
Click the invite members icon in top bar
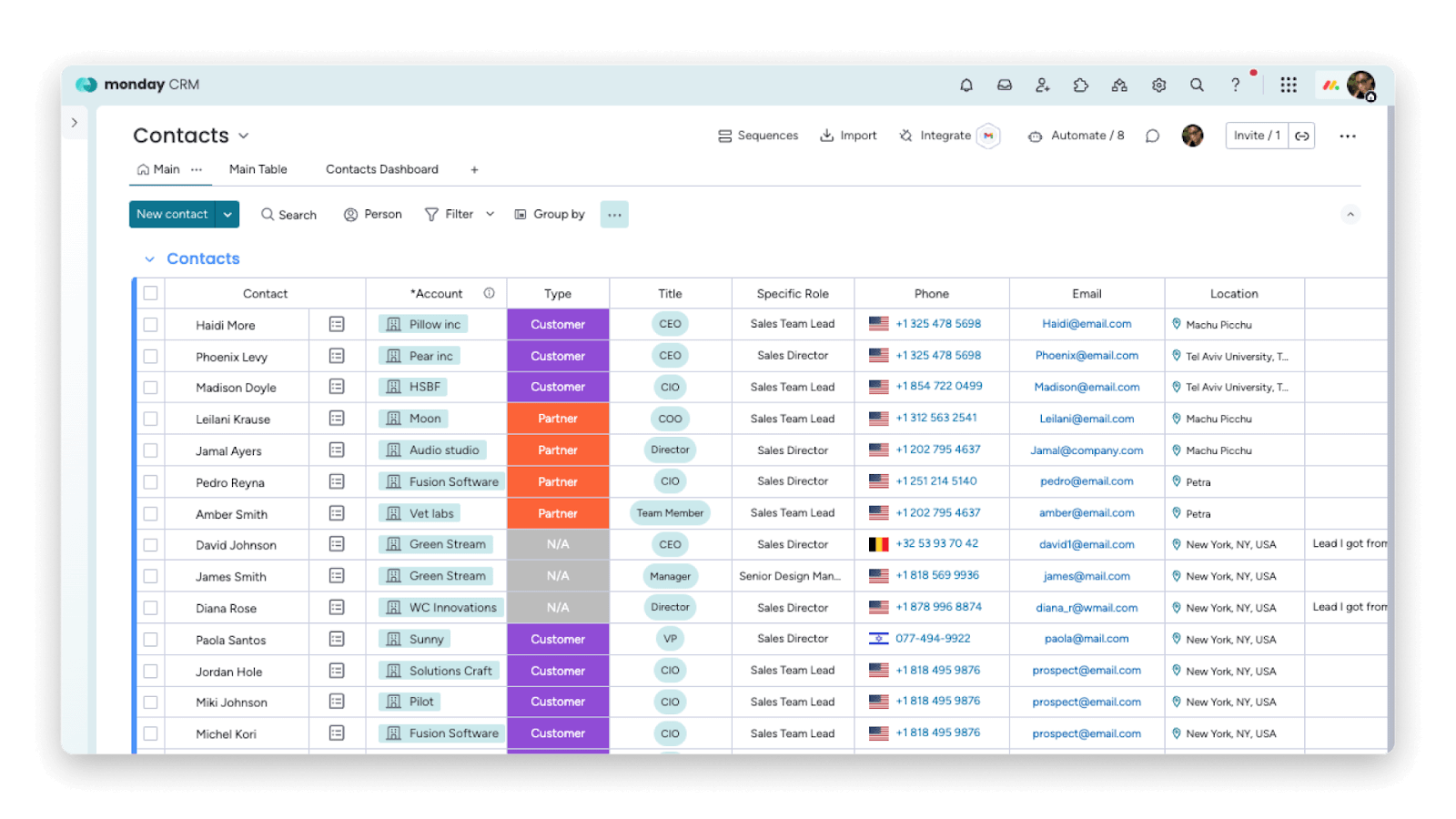1043,85
